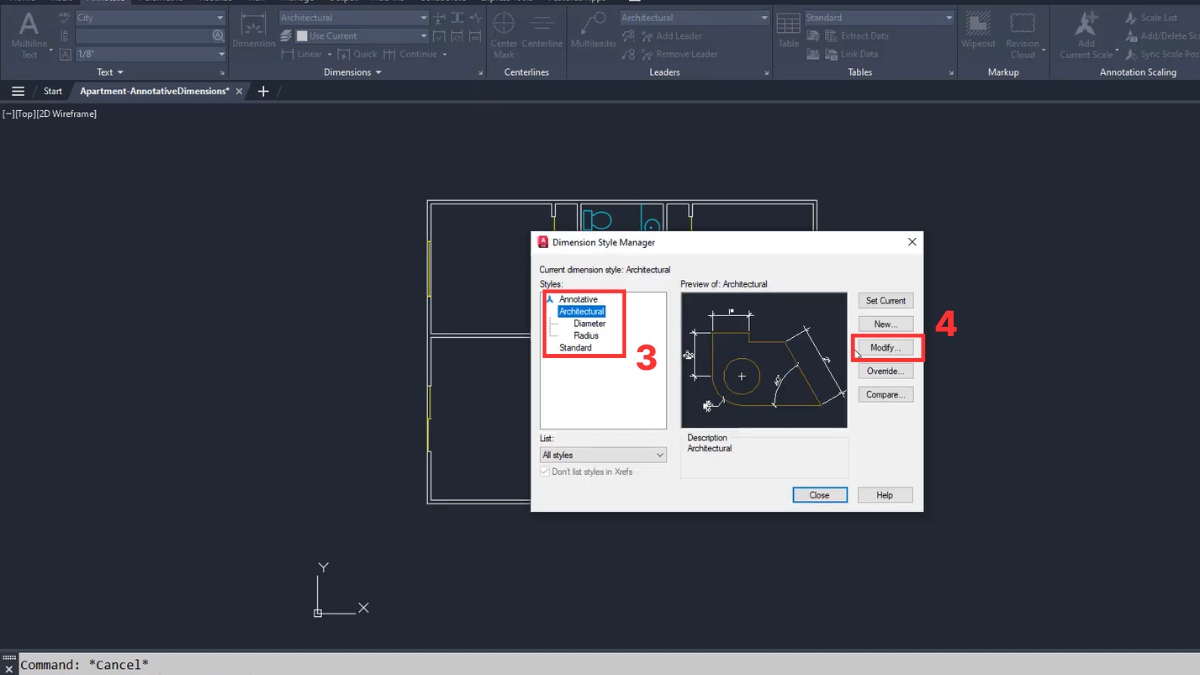Select the Annotative style in the list

click(x=578, y=300)
